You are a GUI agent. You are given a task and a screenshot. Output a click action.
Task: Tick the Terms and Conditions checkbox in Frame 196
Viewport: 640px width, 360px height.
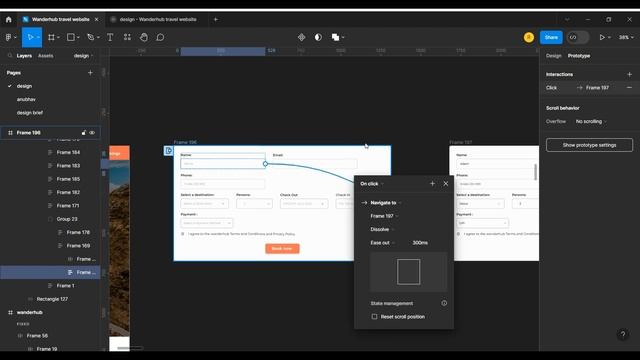point(182,234)
